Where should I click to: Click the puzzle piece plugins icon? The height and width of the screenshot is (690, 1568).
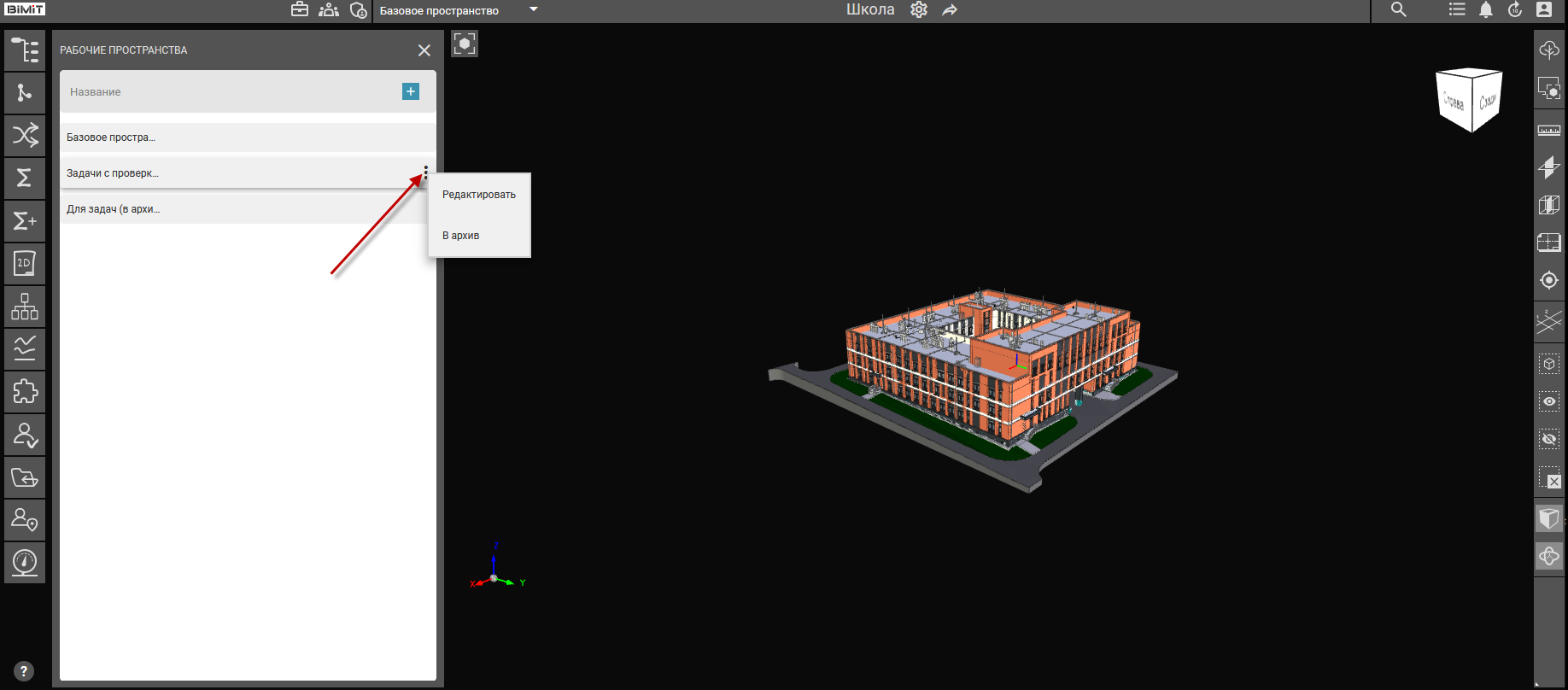pos(25,392)
